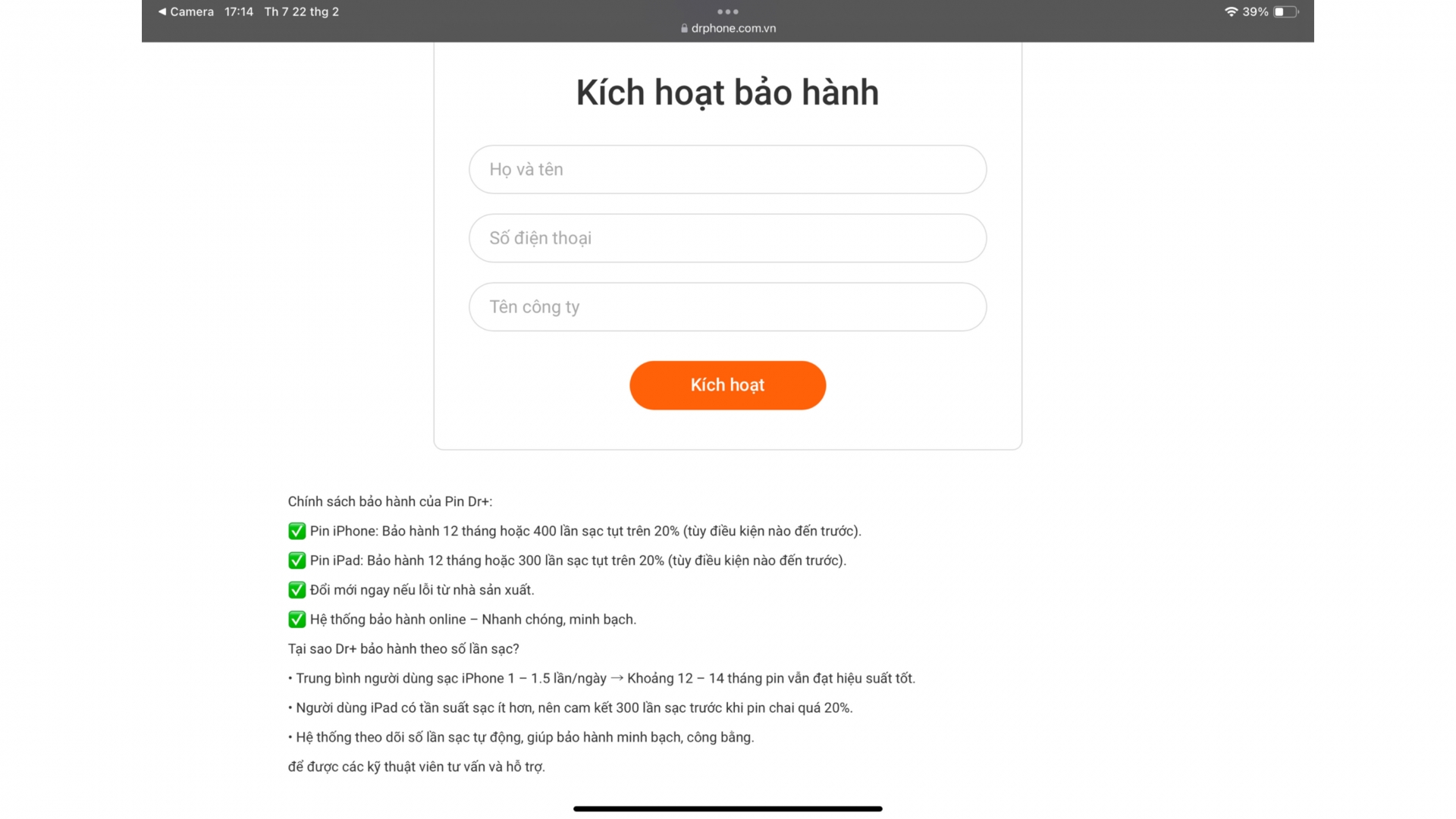1456x819 pixels.
Task: Click the padlock icon beside the URL
Action: 684,28
